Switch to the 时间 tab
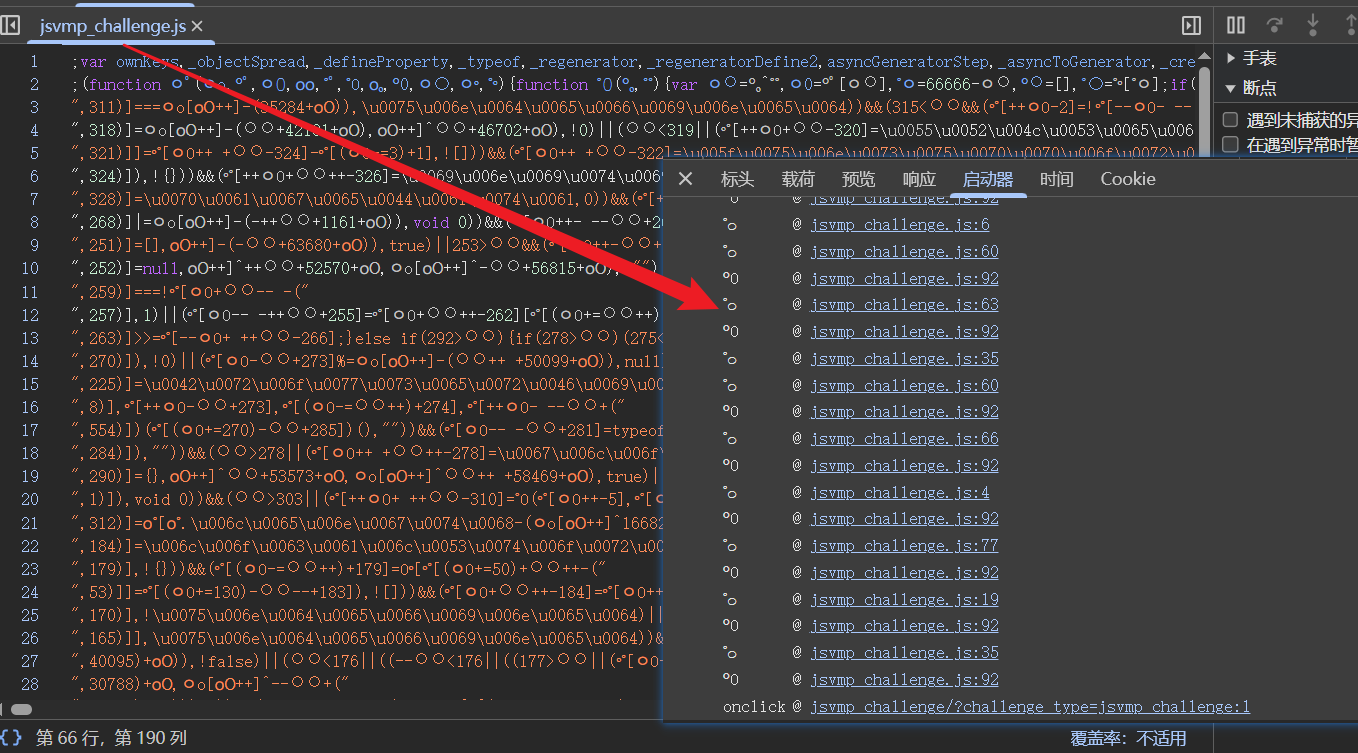 click(1056, 179)
